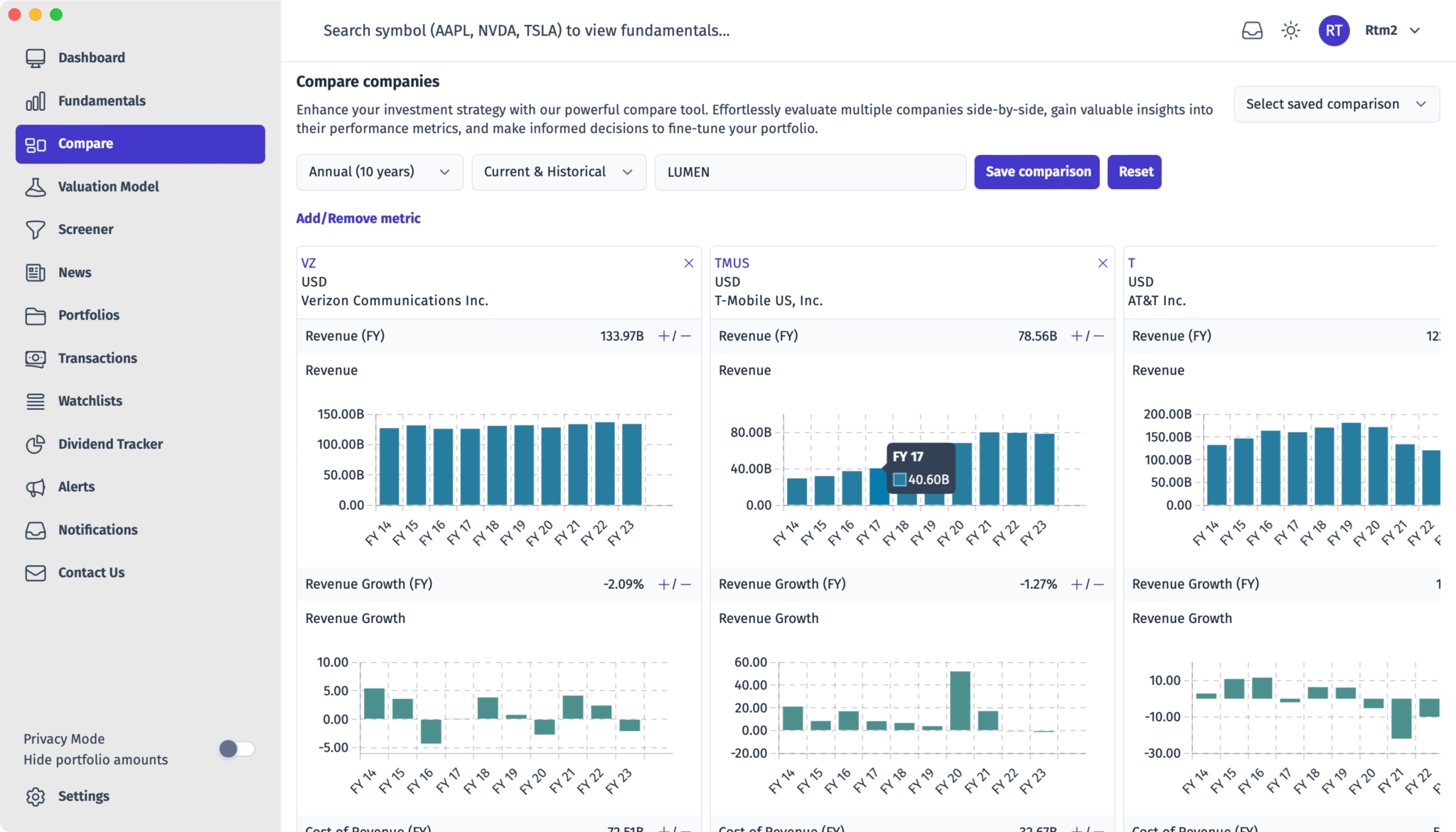Add TMUS Revenue Growth (FY) with plus
Screen dimensions: 1456x832
pyautogui.click(x=1077, y=584)
